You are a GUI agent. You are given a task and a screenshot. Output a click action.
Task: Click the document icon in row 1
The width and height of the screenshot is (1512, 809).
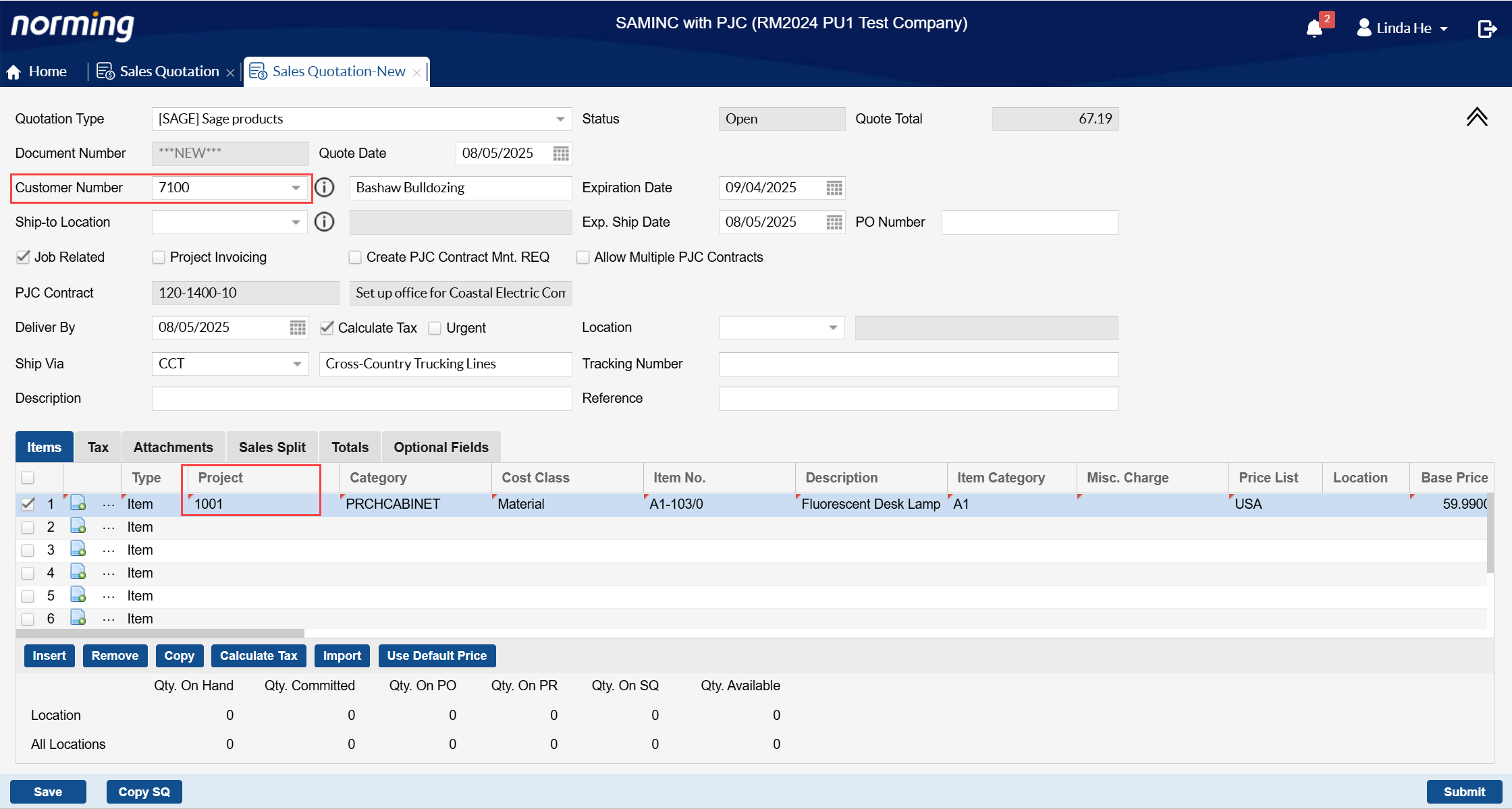click(78, 503)
